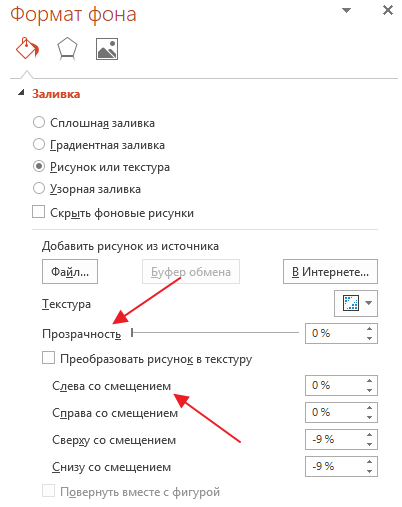Click the texture preview swatch icon
402x507 pixels.
[351, 303]
